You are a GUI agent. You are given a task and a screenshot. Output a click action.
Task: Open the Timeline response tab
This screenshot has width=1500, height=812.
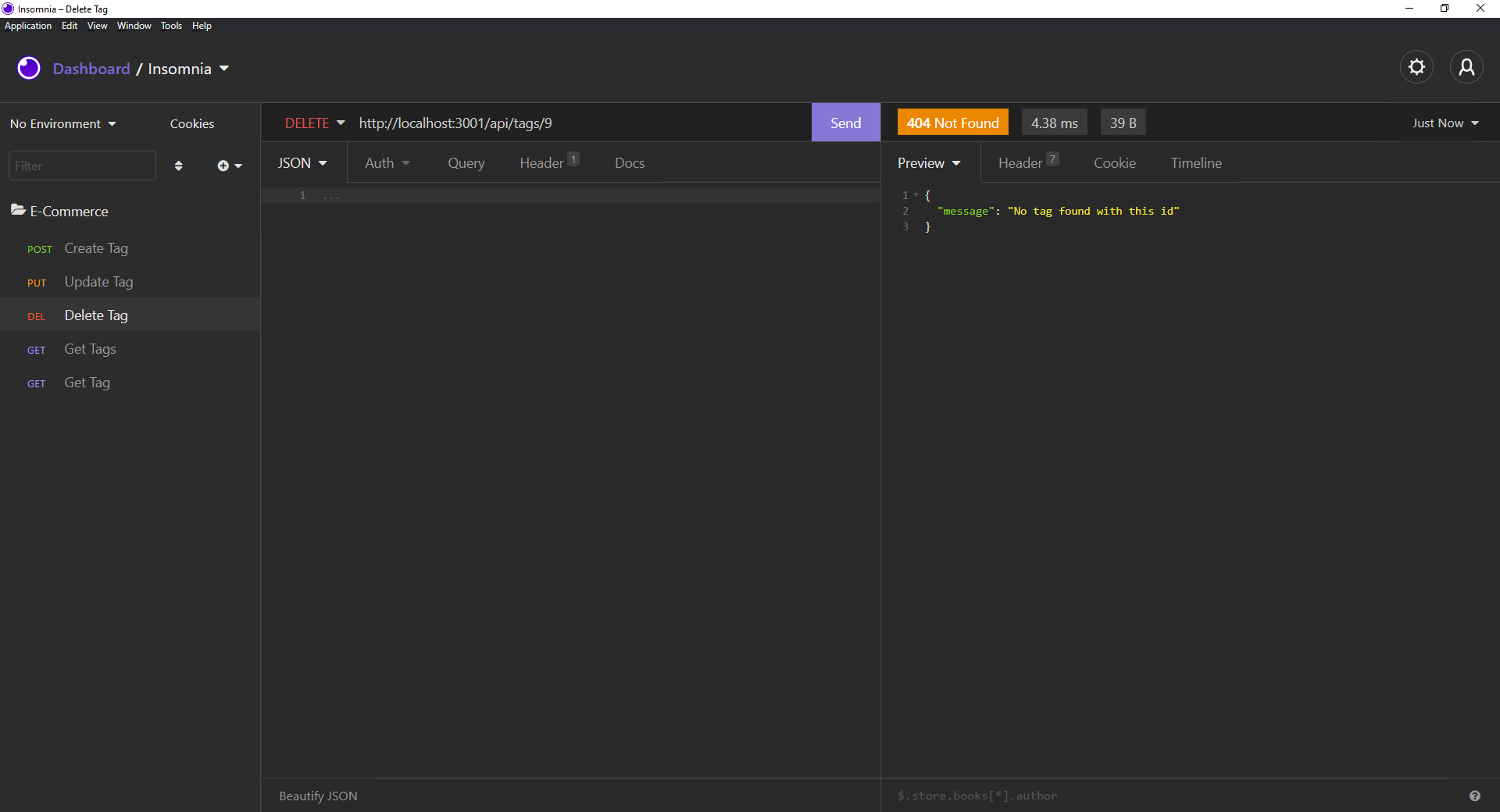coord(1196,162)
